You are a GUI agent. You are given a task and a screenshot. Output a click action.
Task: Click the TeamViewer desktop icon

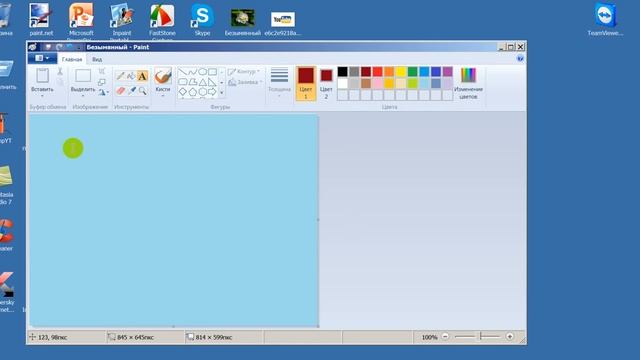pyautogui.click(x=605, y=20)
